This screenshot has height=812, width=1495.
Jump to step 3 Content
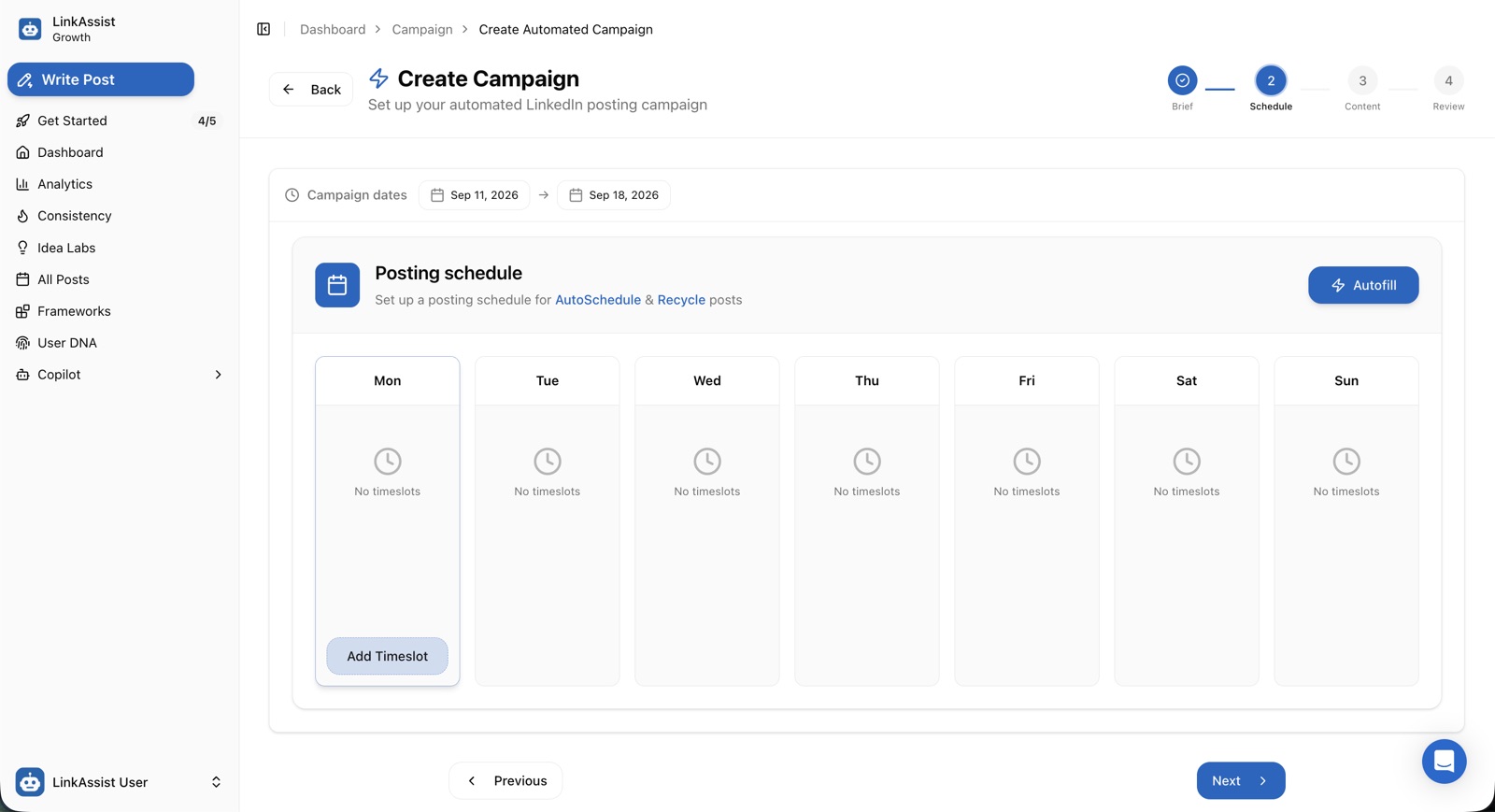point(1362,80)
